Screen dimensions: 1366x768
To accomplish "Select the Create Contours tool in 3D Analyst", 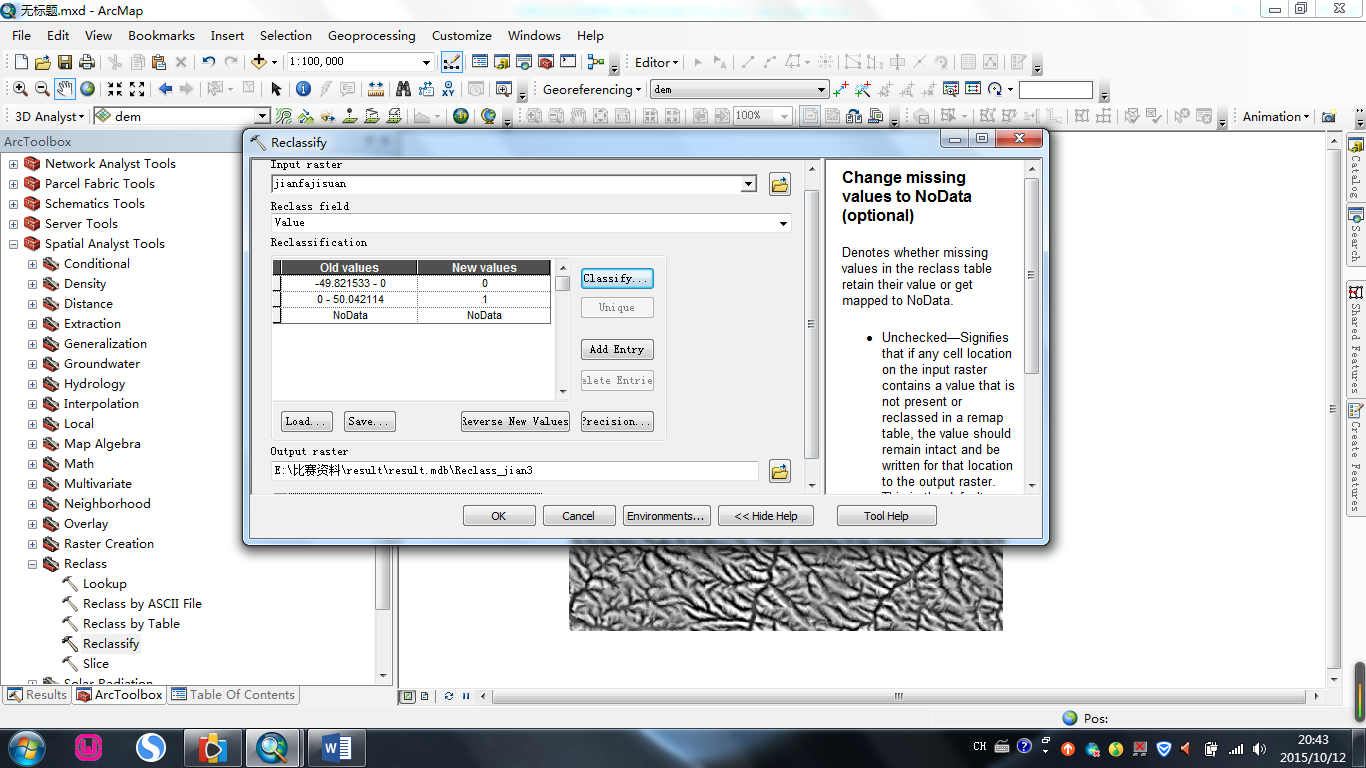I will point(284,116).
